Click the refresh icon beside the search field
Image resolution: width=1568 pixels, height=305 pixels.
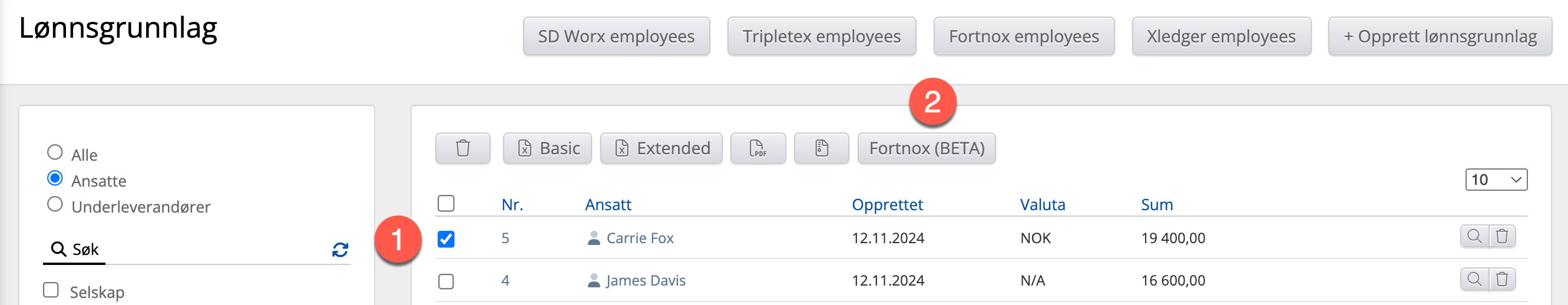pyautogui.click(x=340, y=250)
